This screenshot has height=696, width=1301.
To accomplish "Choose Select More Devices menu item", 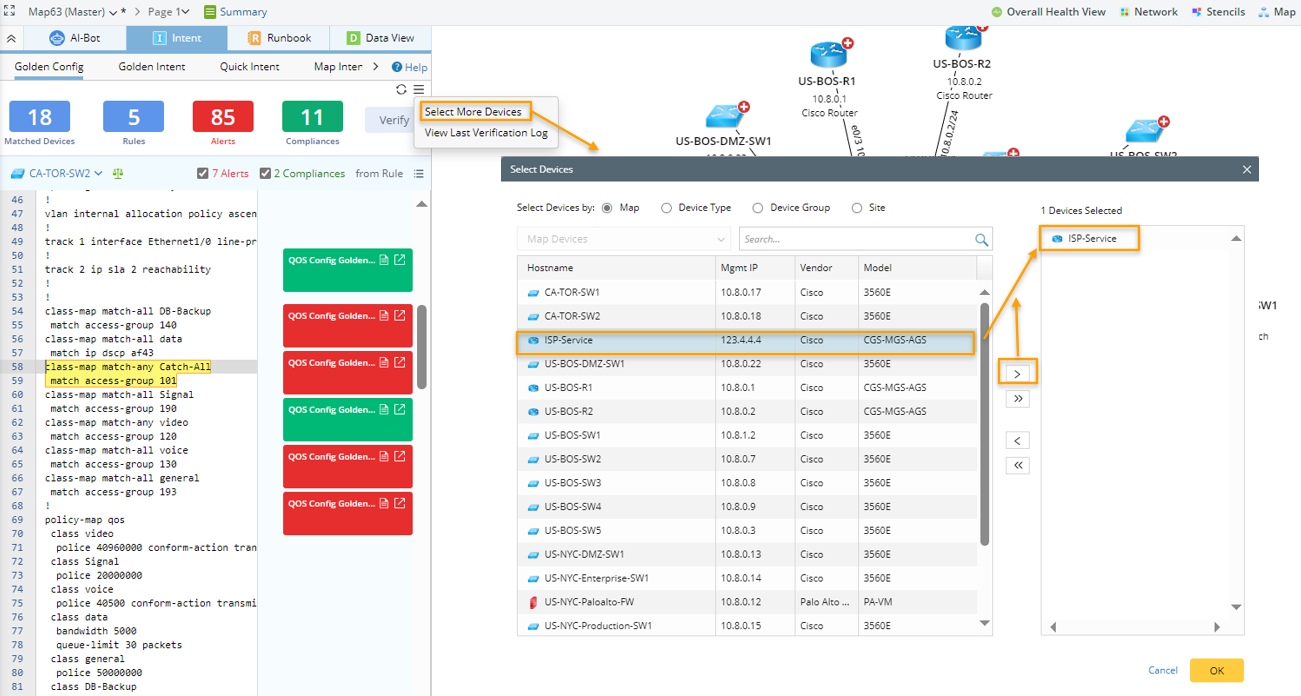I will click(473, 112).
